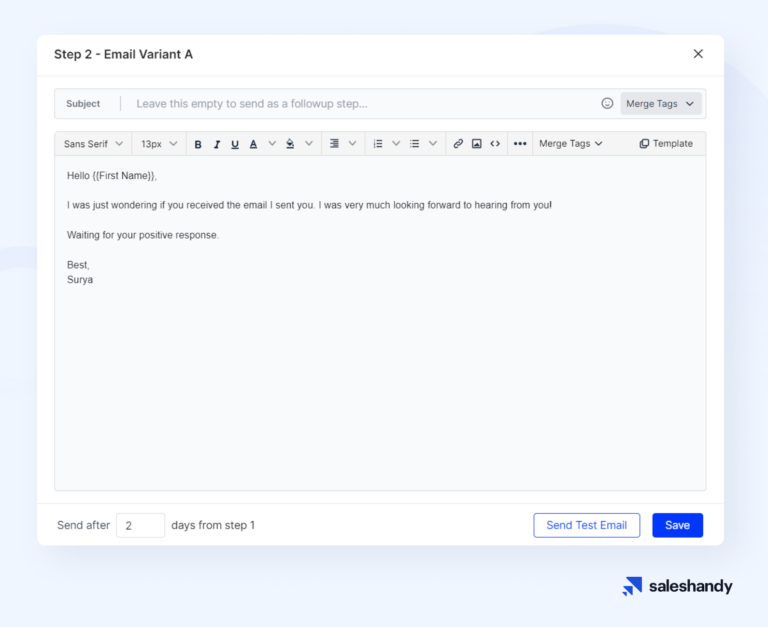Close the Email Variant A dialog

coord(698,54)
